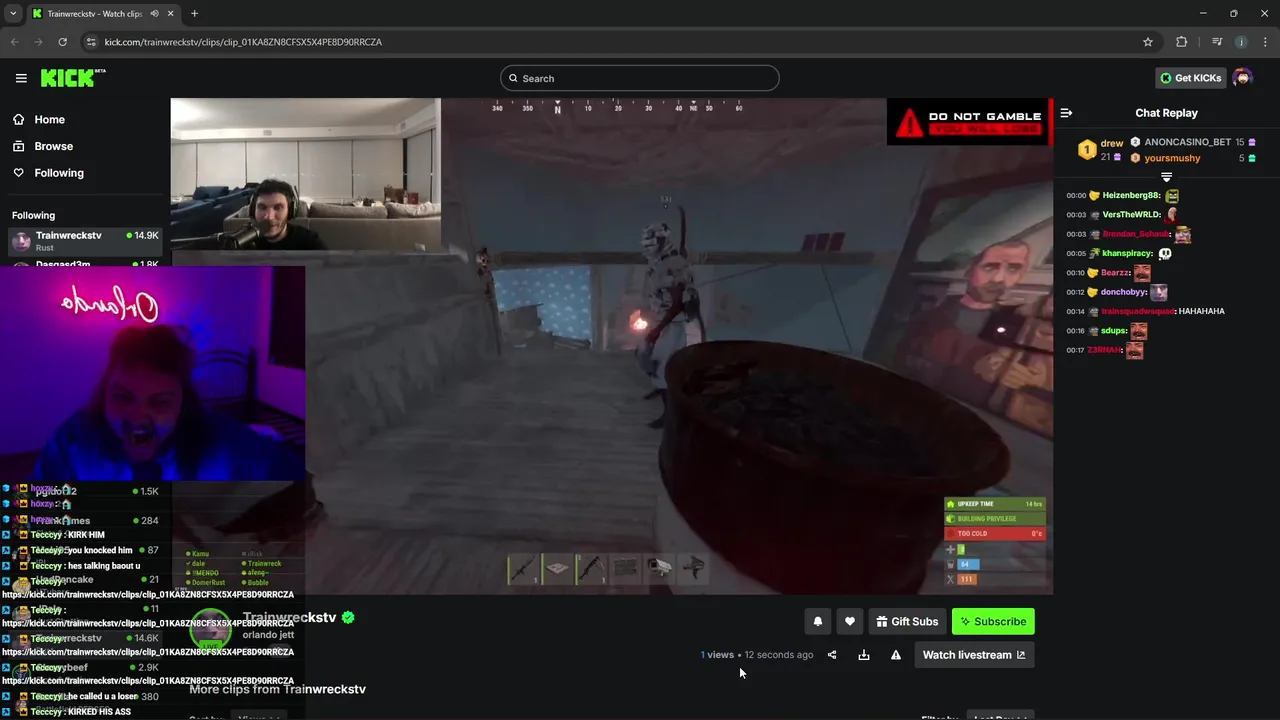Click donchobyy username in chat replay
The image size is (1280, 720).
click(x=1123, y=292)
